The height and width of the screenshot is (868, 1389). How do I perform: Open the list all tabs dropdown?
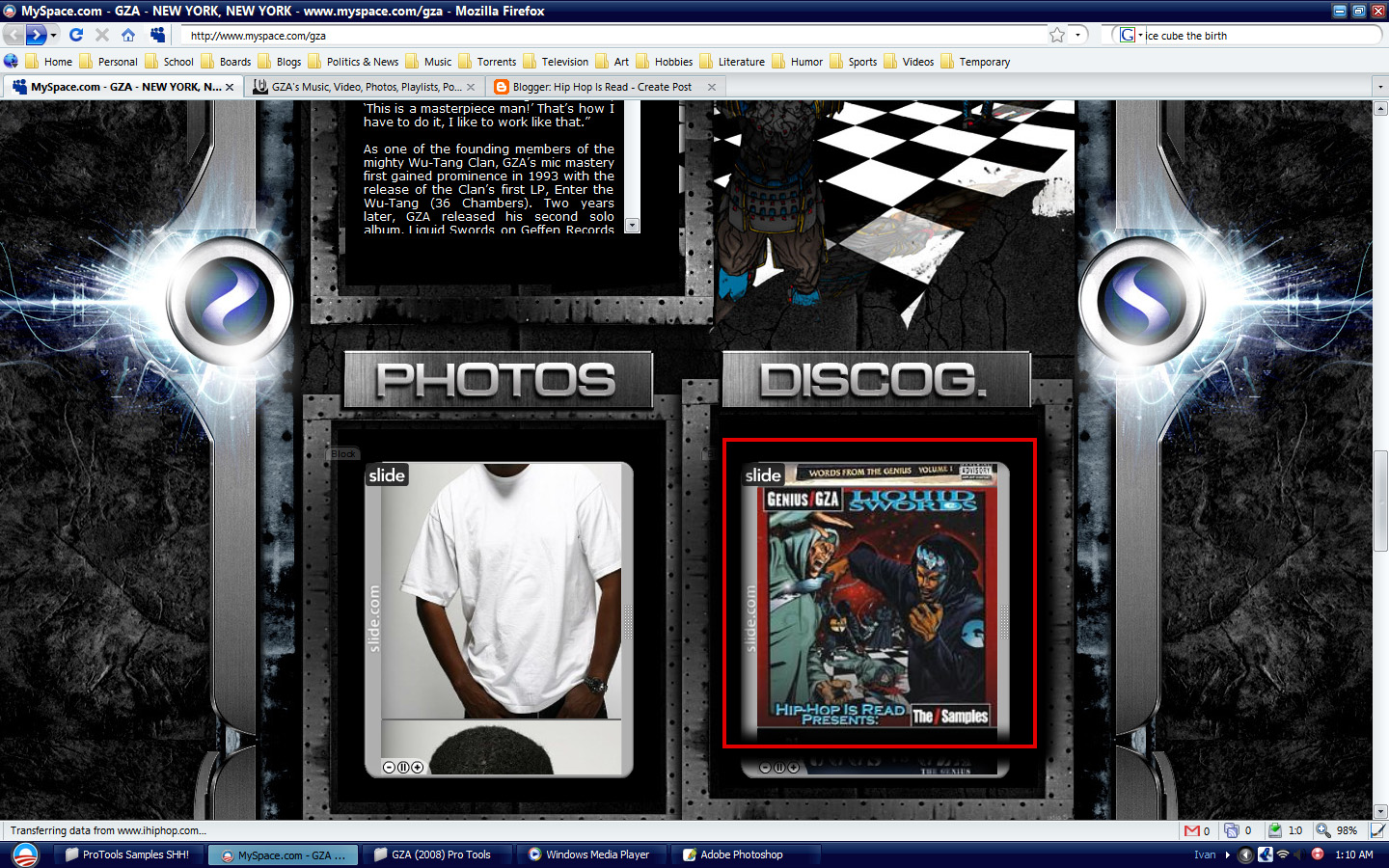click(x=1380, y=87)
